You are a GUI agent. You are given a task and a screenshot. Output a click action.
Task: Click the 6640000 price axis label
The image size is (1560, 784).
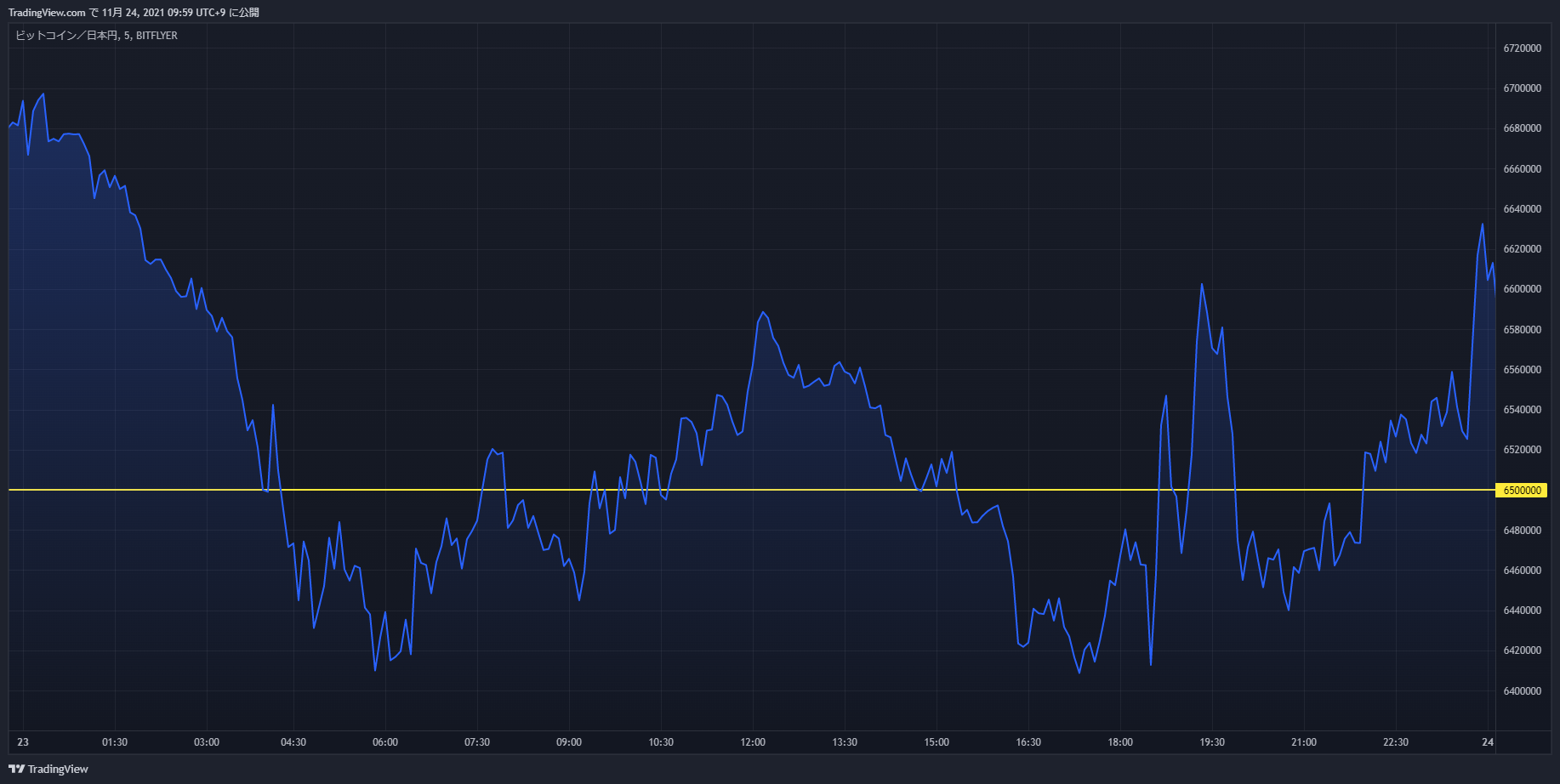pos(1522,209)
